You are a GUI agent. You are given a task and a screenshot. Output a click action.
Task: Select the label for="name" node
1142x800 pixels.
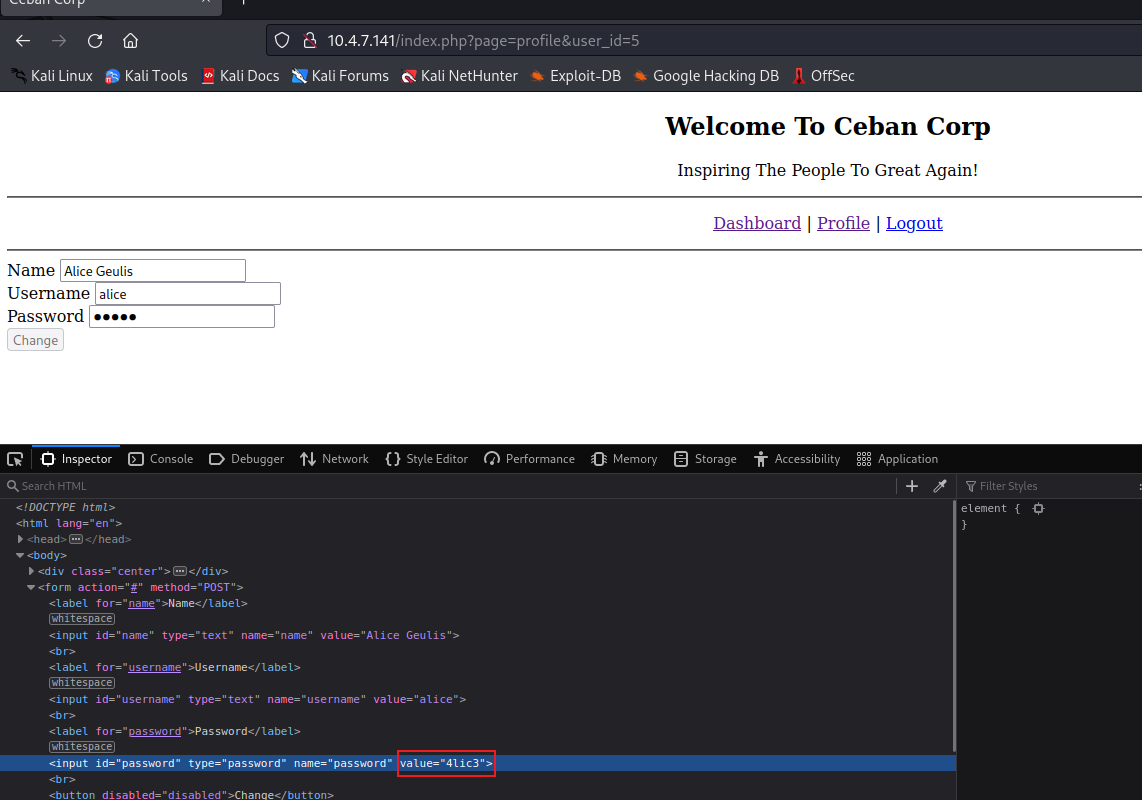(x=149, y=603)
